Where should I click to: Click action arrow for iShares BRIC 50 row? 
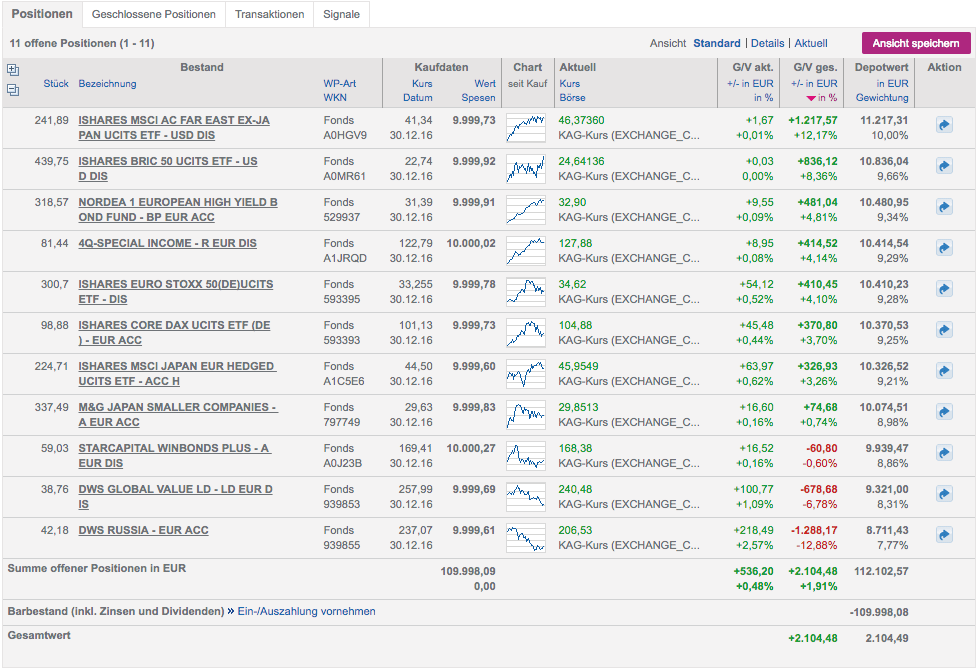point(944,166)
